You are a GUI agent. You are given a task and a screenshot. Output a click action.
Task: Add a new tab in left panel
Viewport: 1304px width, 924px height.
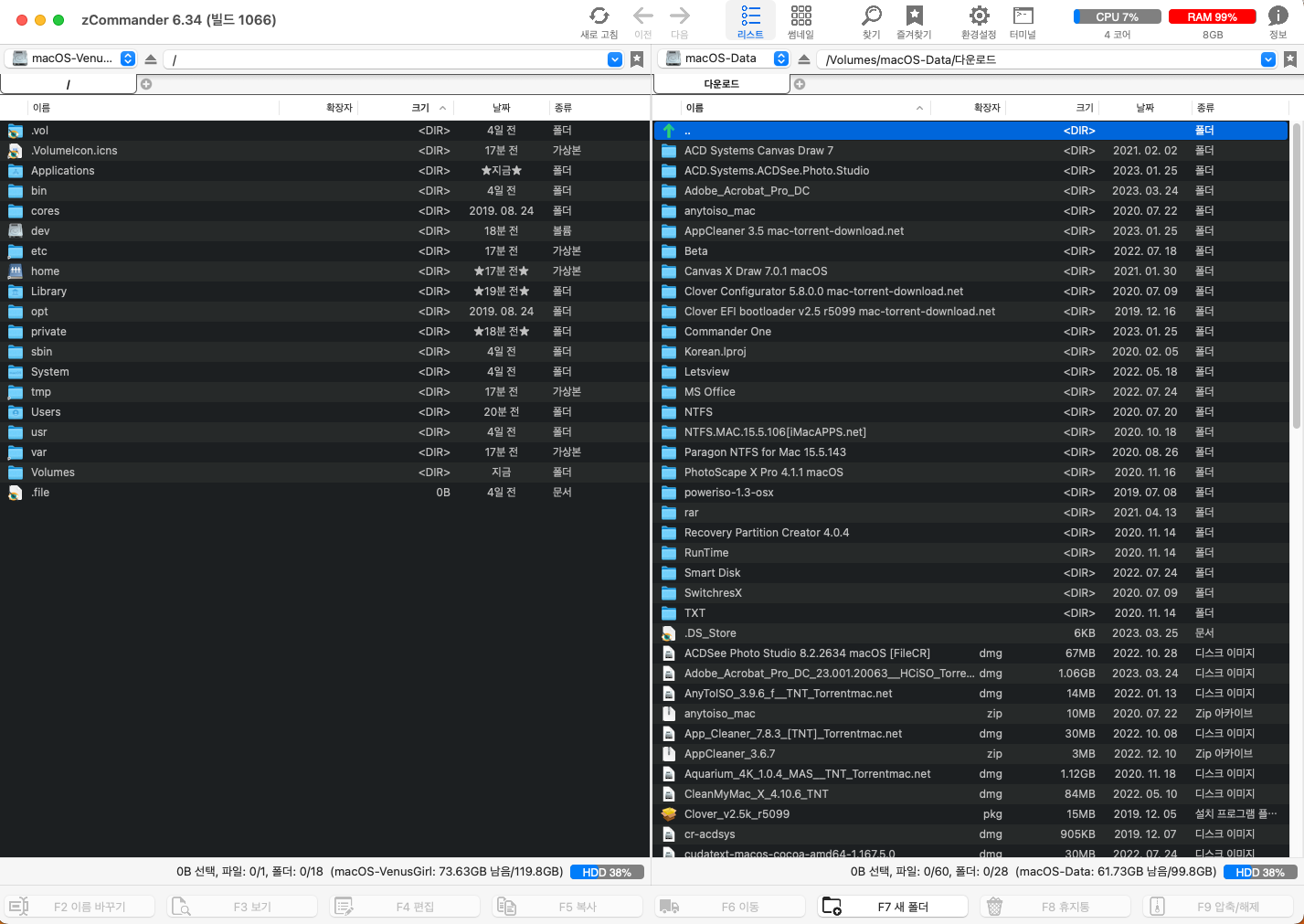tap(146, 84)
